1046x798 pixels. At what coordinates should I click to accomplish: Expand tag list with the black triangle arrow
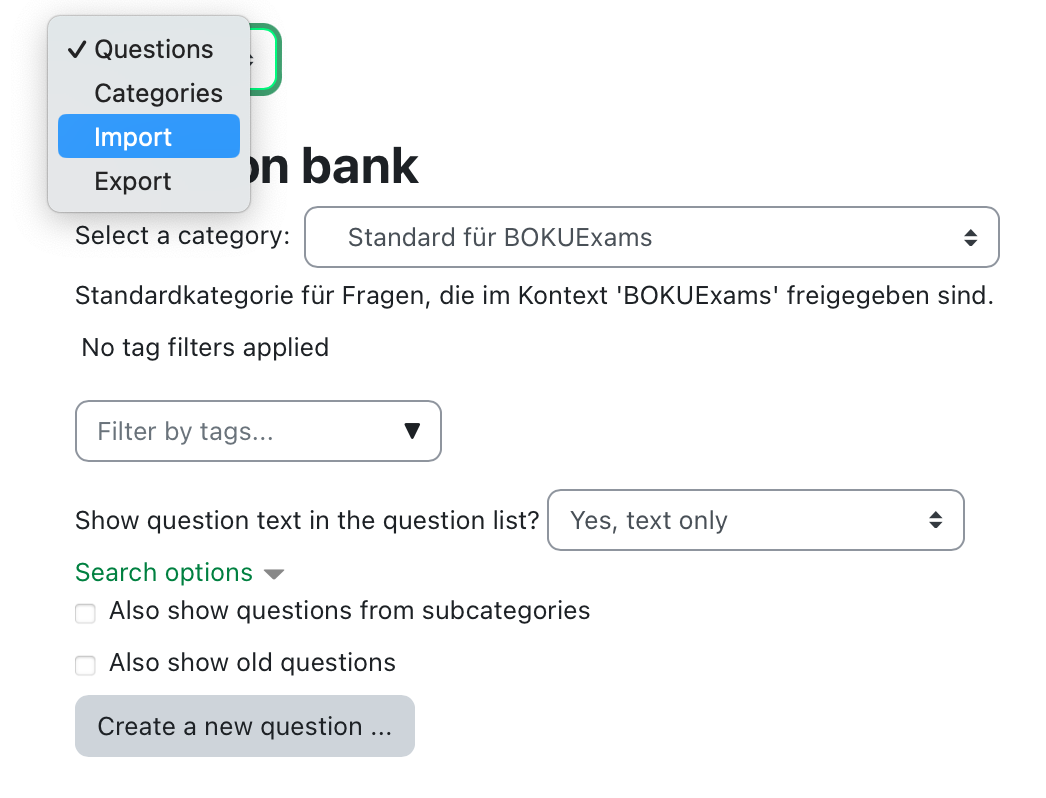pos(412,431)
